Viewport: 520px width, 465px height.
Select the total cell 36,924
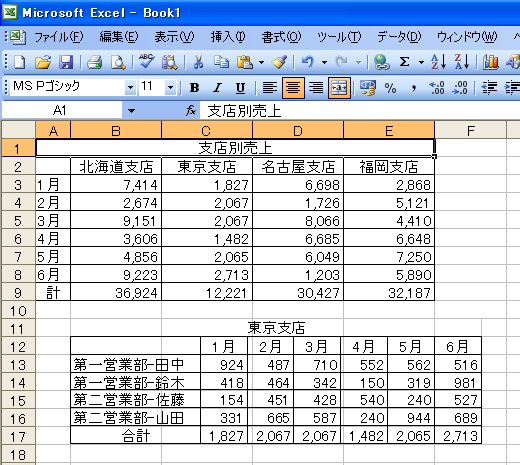pos(116,292)
